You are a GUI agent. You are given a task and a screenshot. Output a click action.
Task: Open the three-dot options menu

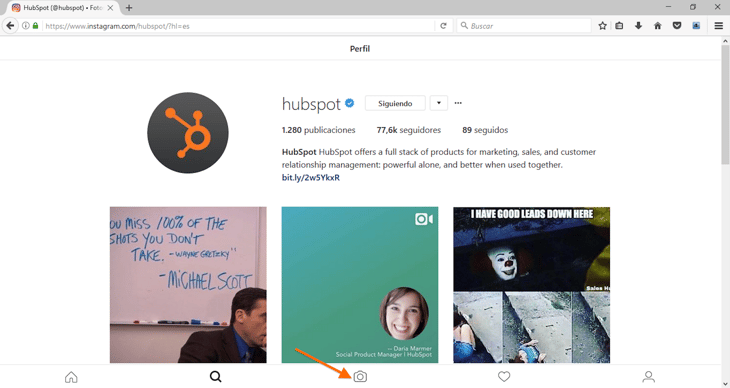(x=458, y=103)
